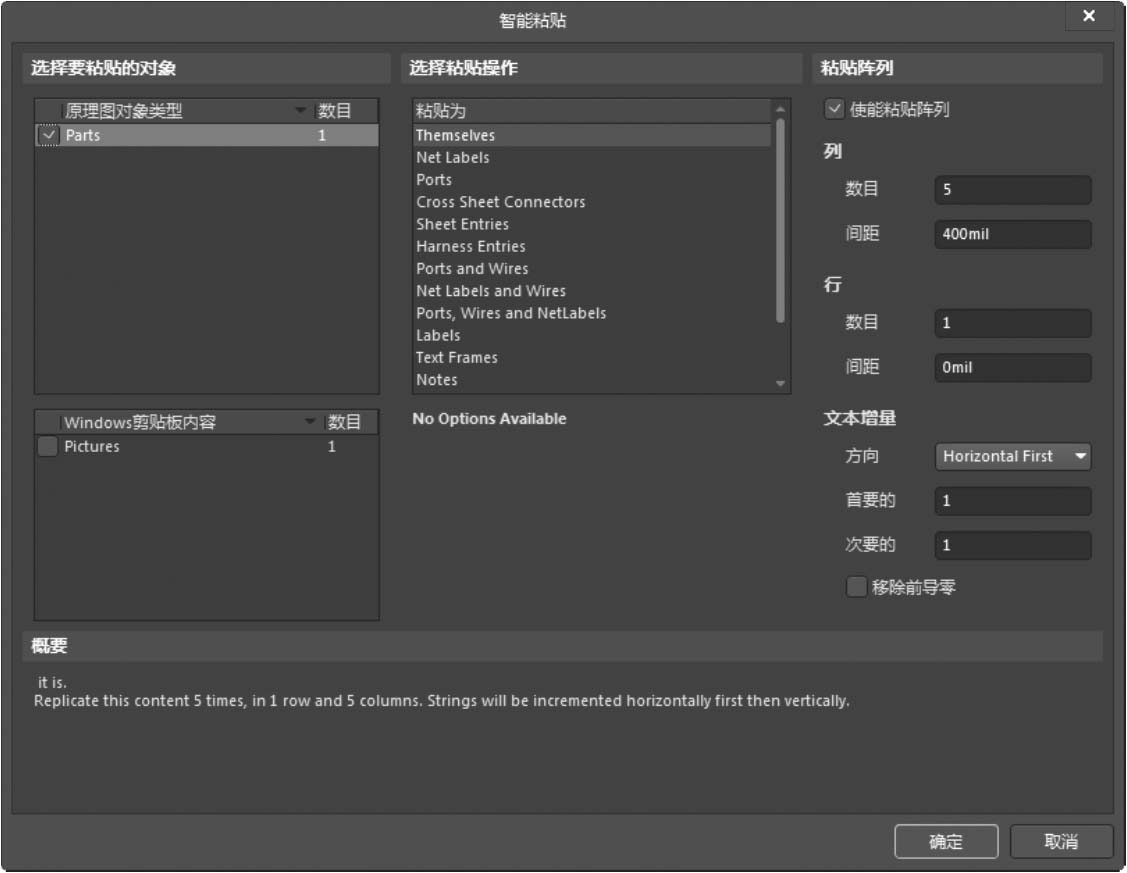
Task: Click the row 间距 0mil field
Action: [1012, 368]
